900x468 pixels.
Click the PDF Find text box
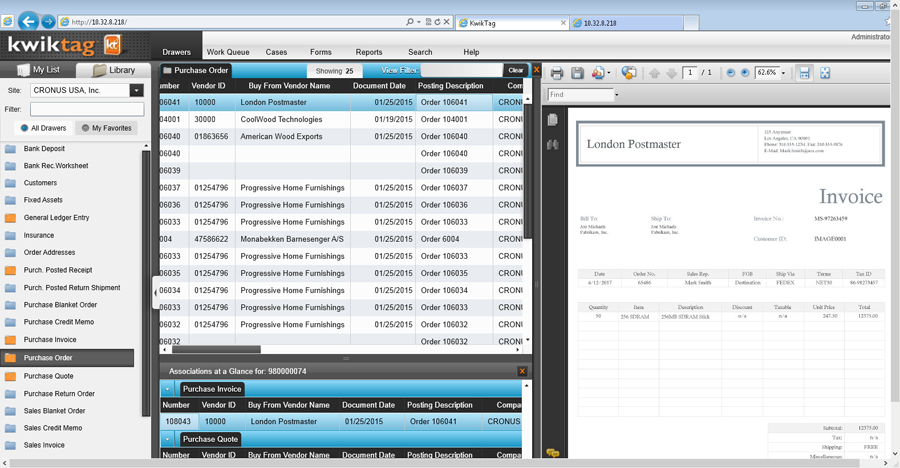580,95
